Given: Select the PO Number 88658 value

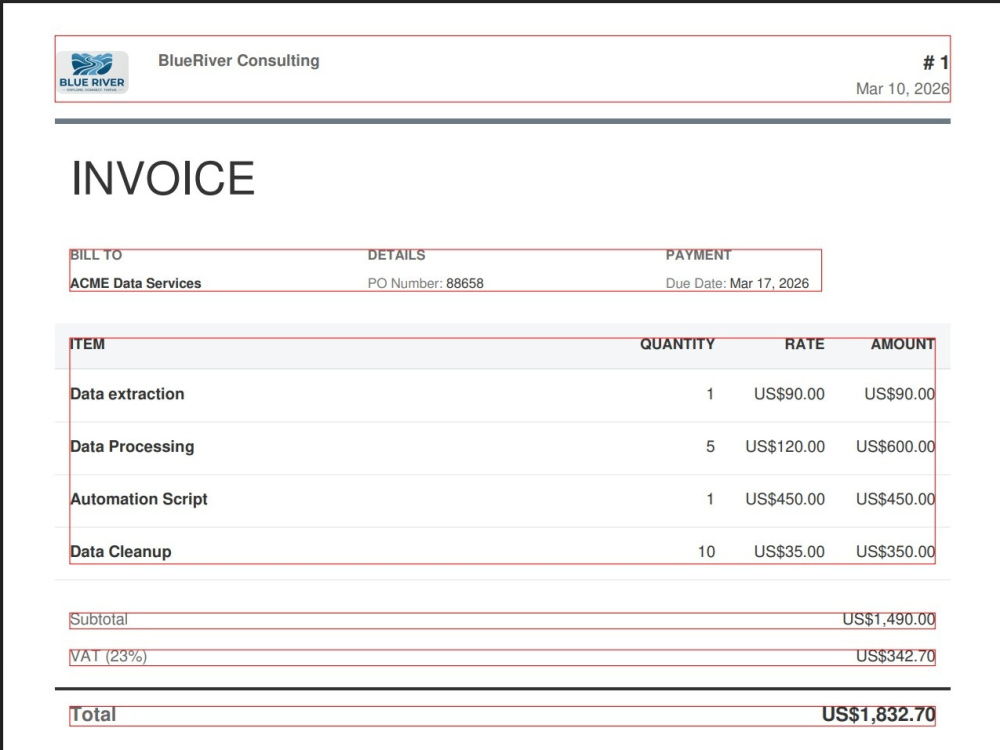Looking at the screenshot, I should pyautogui.click(x=464, y=283).
